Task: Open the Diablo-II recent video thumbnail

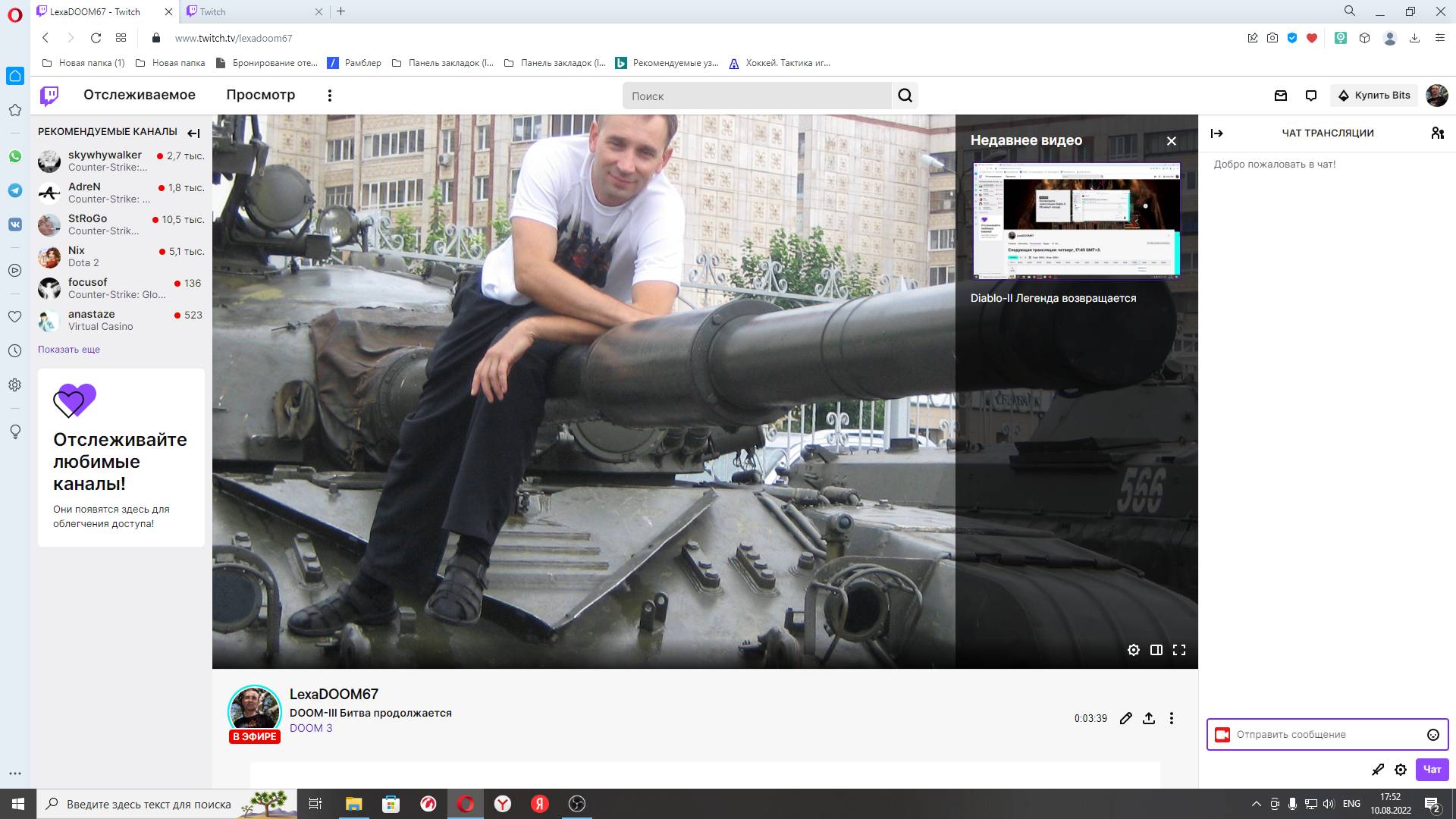Action: pyautogui.click(x=1076, y=221)
